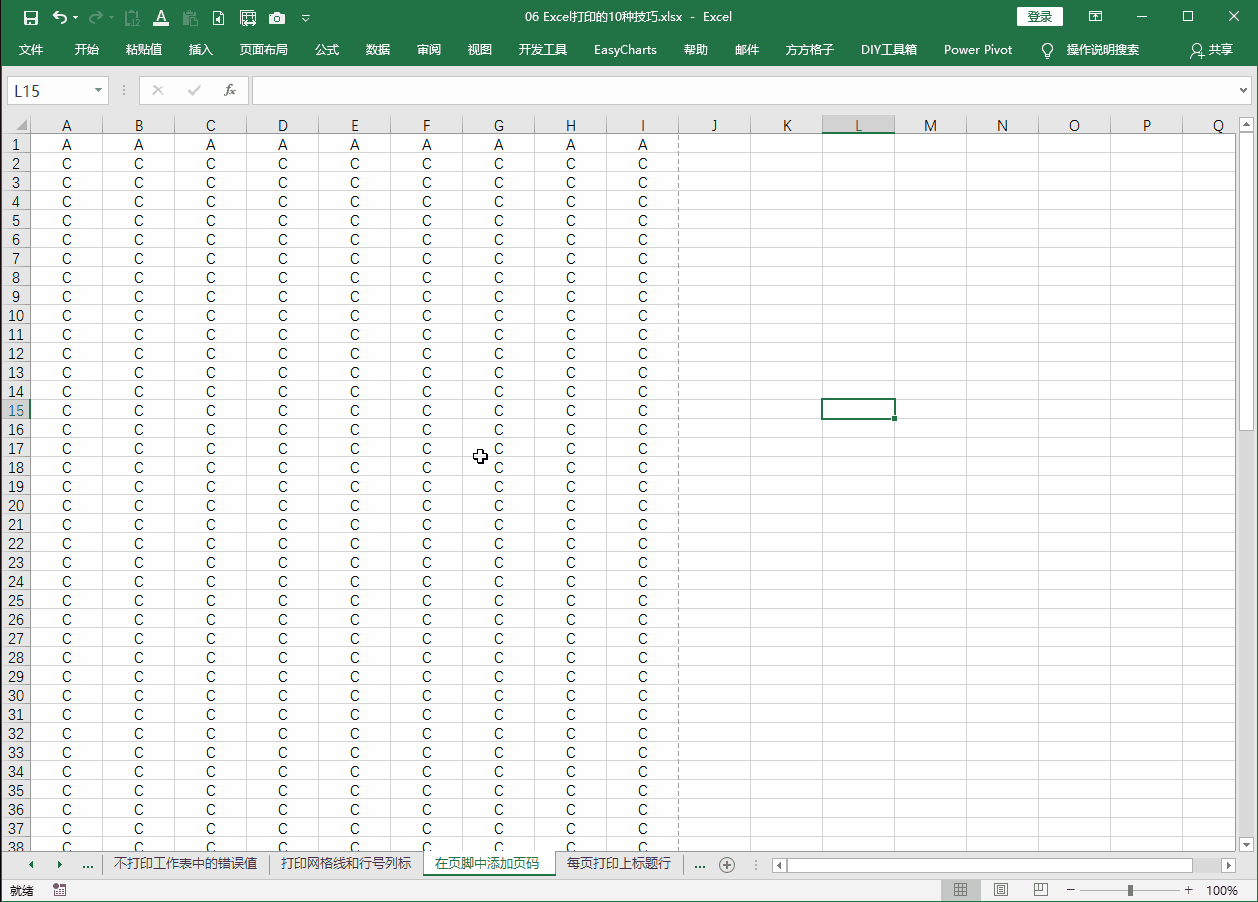
Task: Select column L header
Action: (x=858, y=125)
